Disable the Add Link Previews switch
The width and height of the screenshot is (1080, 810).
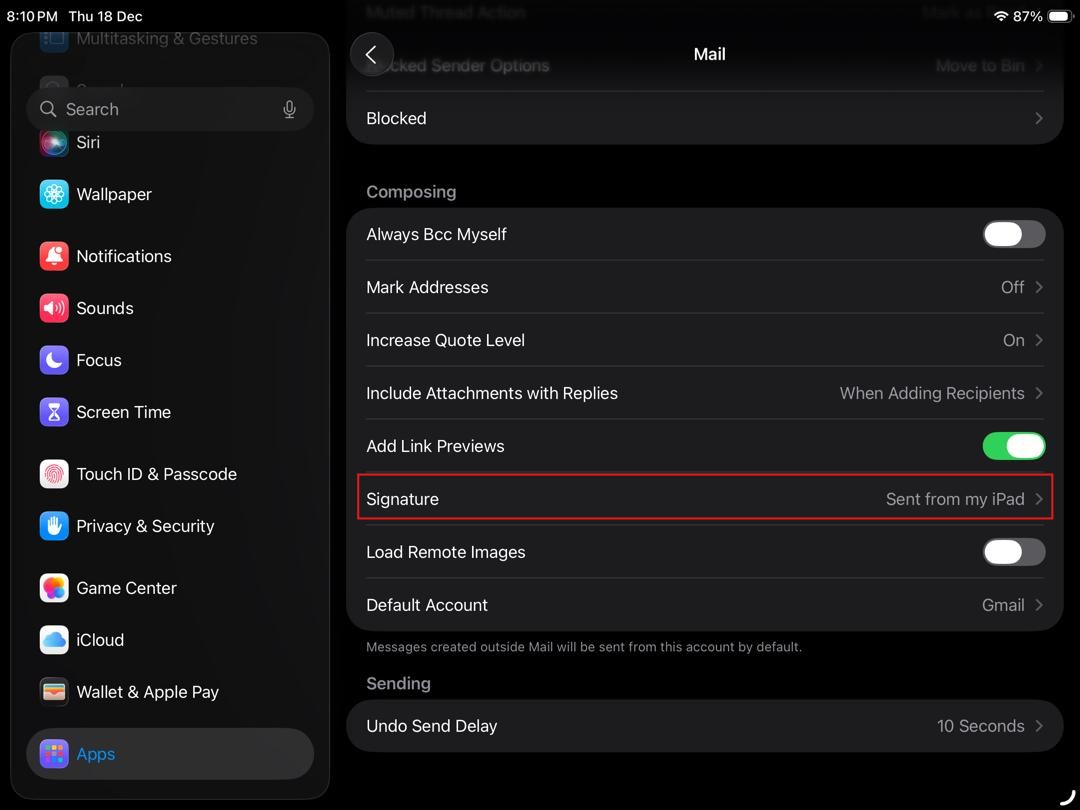[1013, 446]
